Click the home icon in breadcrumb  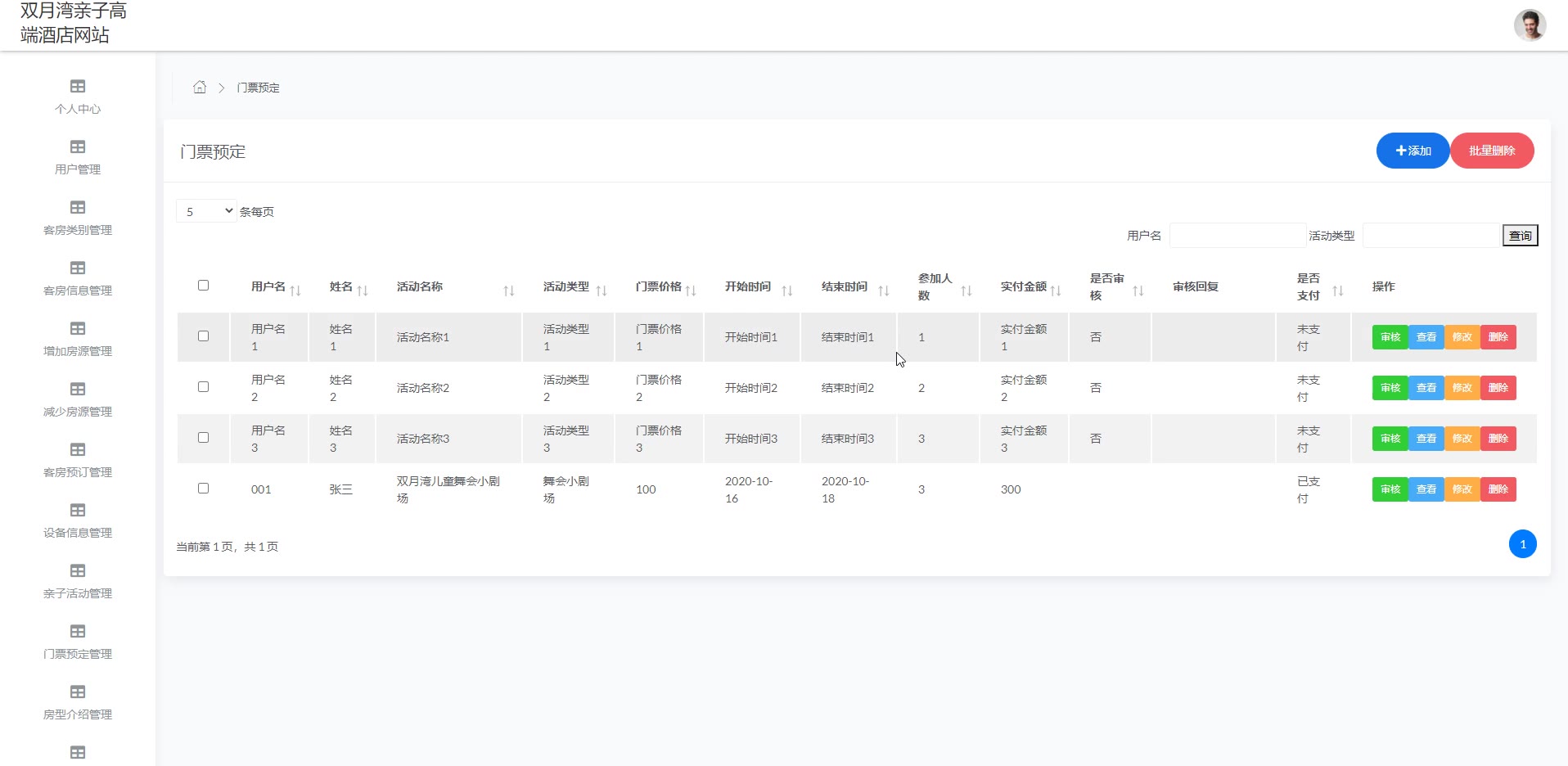199,88
